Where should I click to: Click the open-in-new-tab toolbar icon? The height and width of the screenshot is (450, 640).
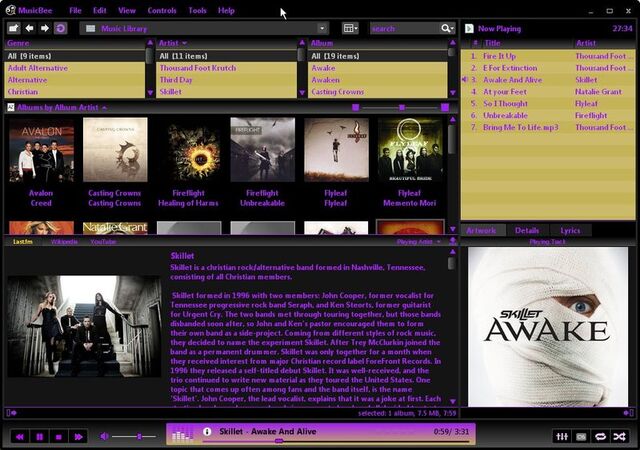click(x=13, y=28)
